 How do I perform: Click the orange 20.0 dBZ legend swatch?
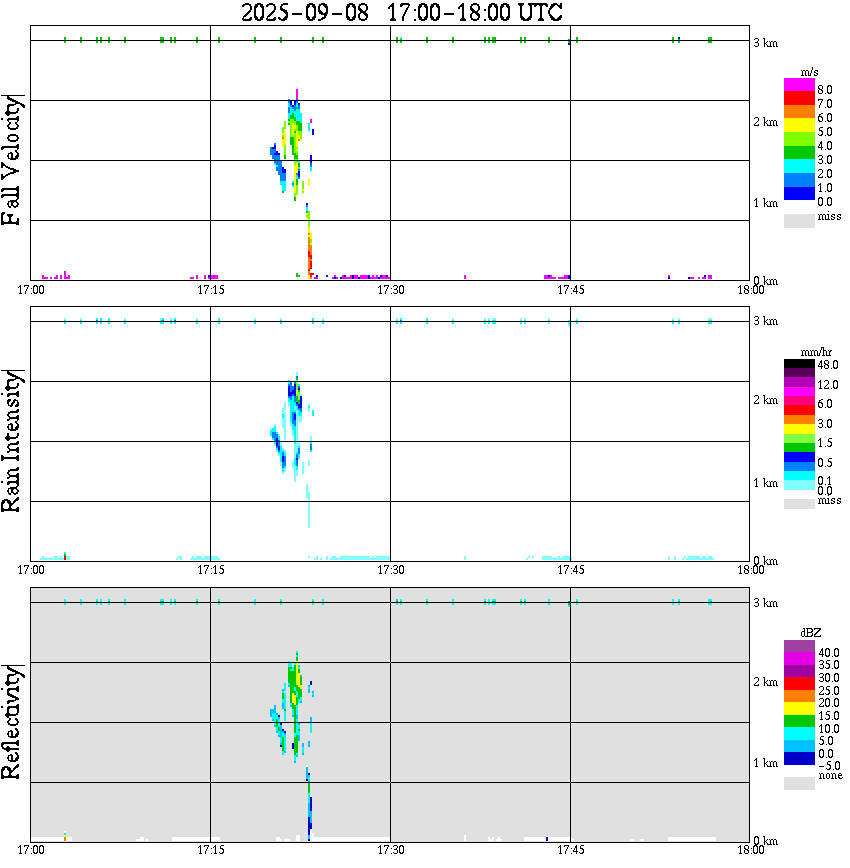(x=799, y=696)
